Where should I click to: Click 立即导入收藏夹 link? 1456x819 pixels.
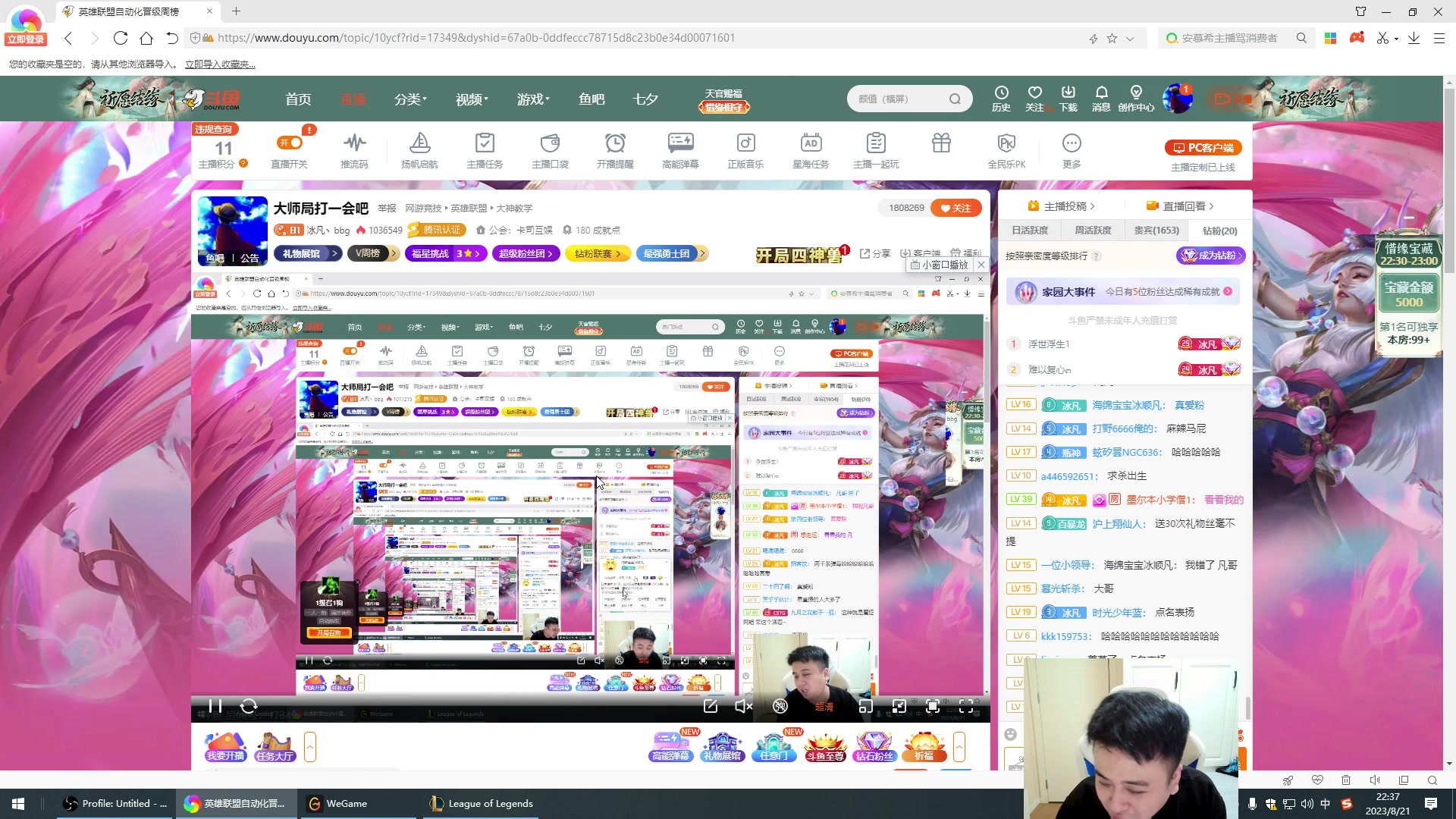click(220, 64)
